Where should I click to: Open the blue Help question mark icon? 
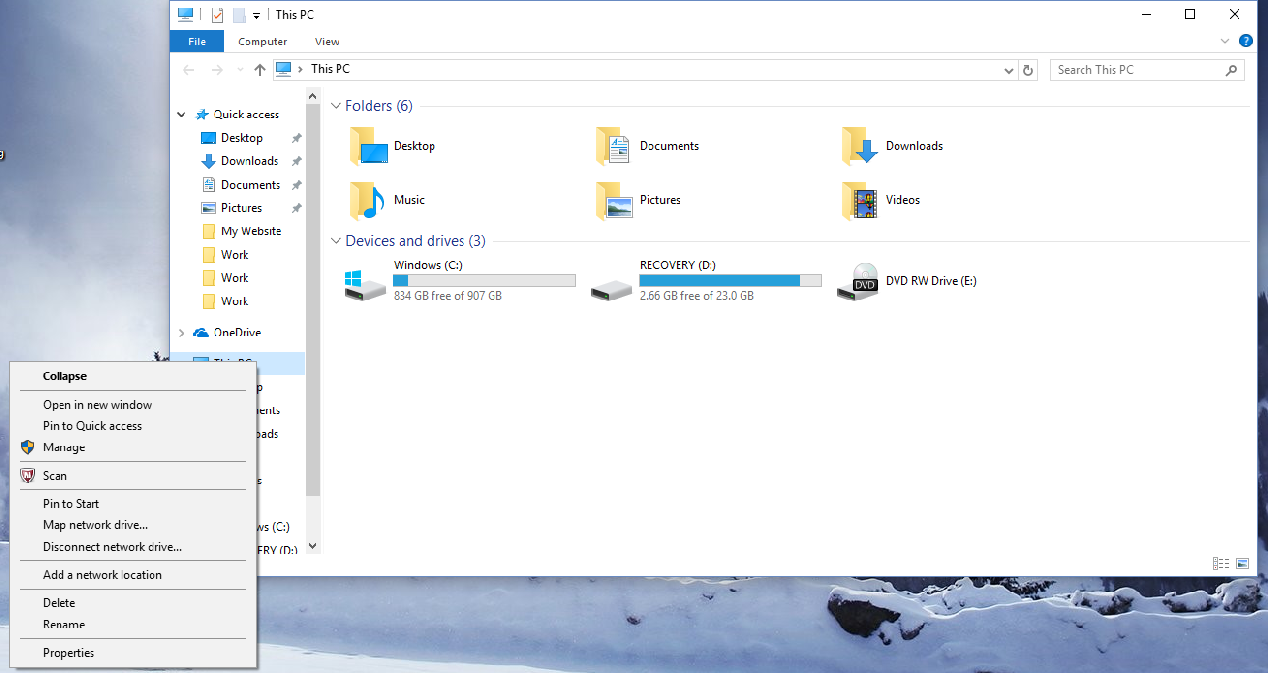tap(1245, 41)
